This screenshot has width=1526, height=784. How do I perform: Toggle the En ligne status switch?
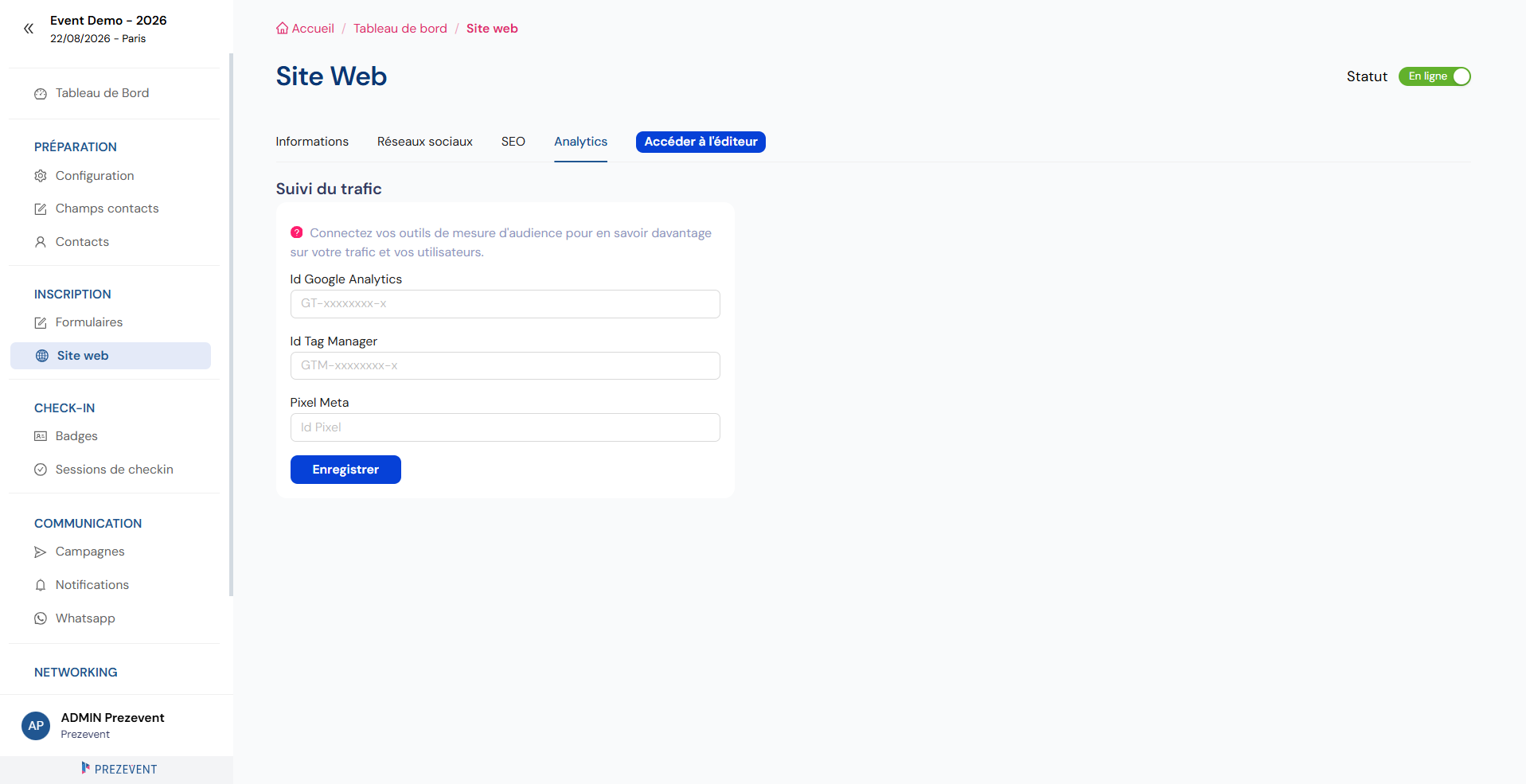pyautogui.click(x=1434, y=76)
